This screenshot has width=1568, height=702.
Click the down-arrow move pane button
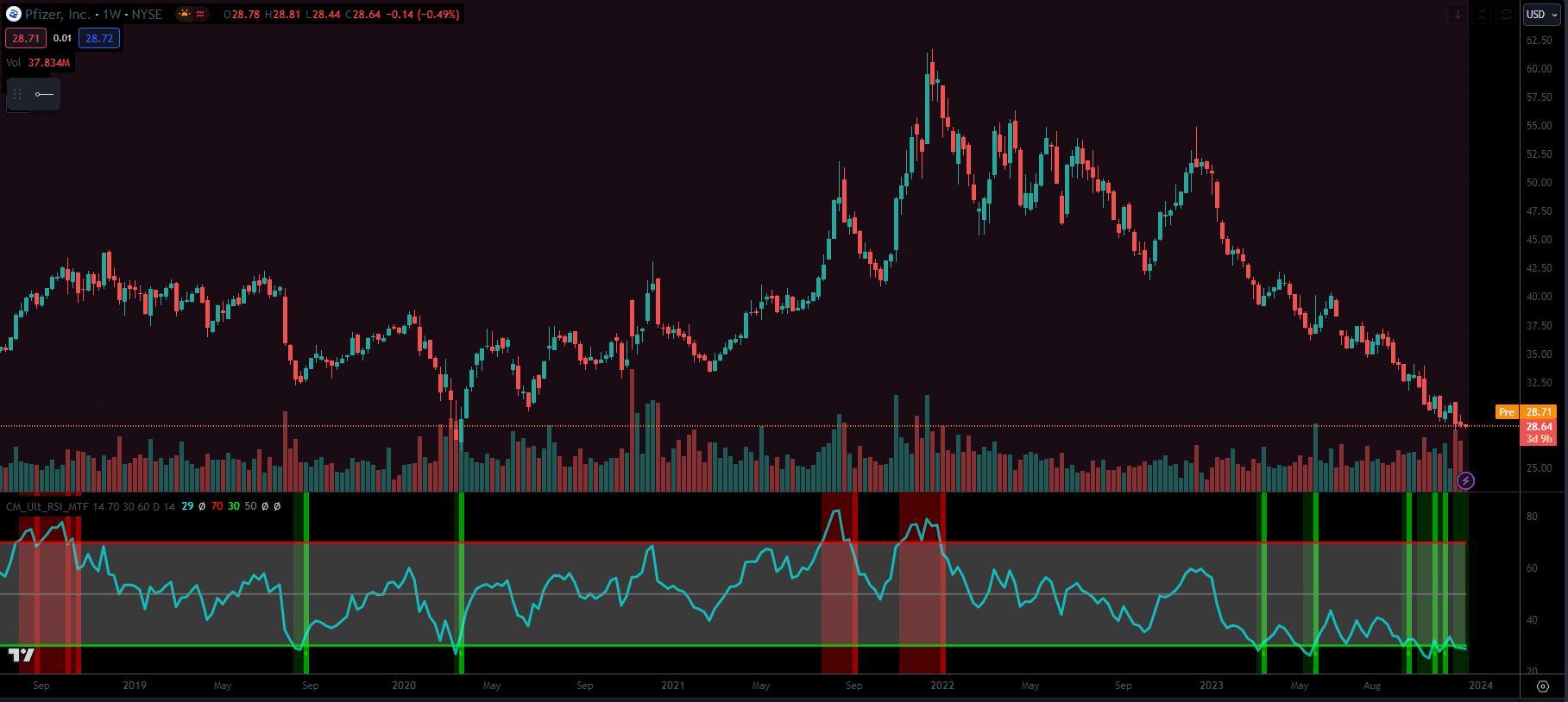1458,14
